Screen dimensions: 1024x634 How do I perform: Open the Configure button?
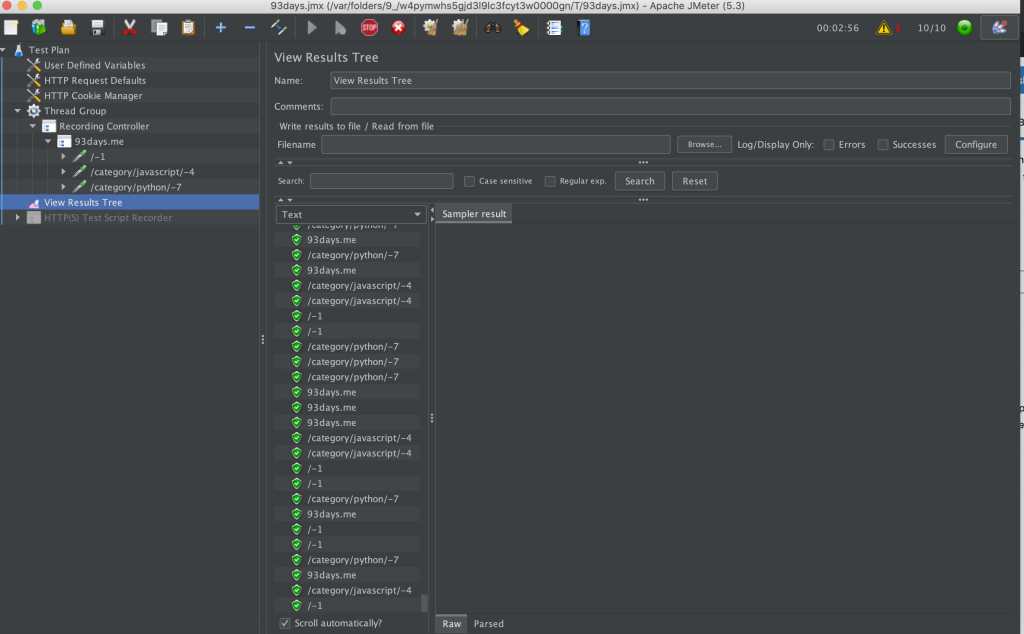(x=976, y=144)
